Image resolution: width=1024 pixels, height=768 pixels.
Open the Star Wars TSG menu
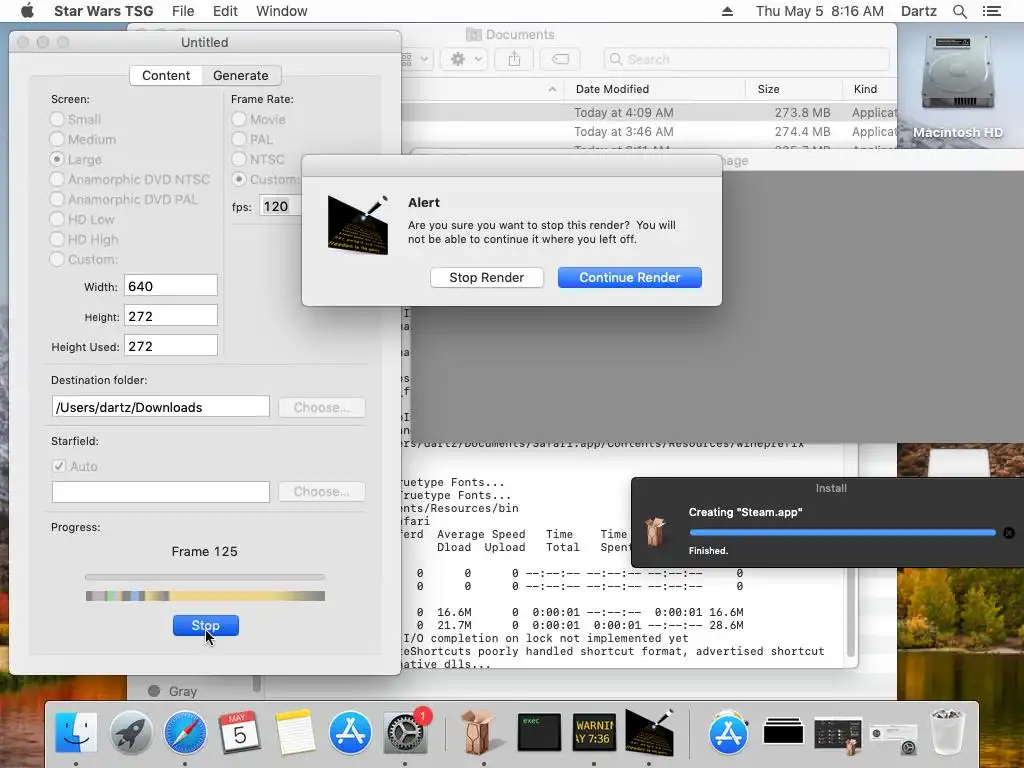coord(104,11)
